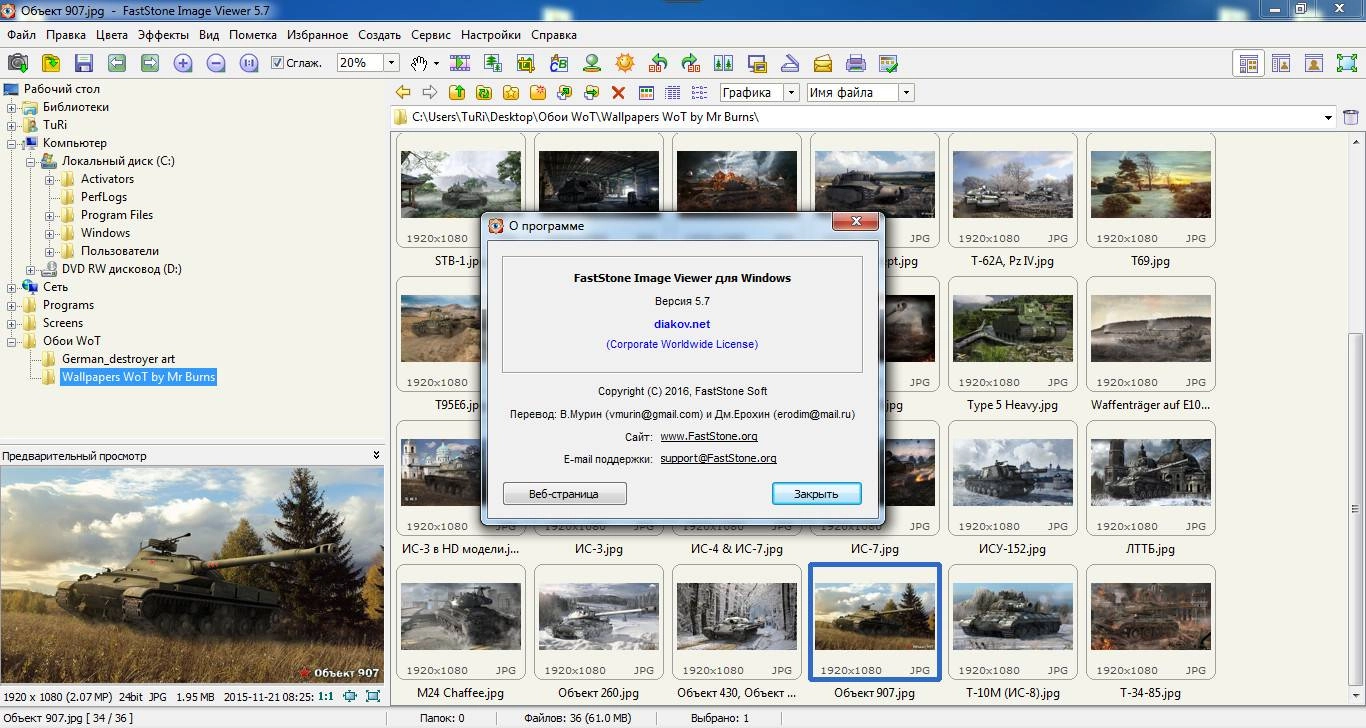The height and width of the screenshot is (728, 1366).
Task: Click the actual size 1:1 toolbar icon
Action: [249, 63]
